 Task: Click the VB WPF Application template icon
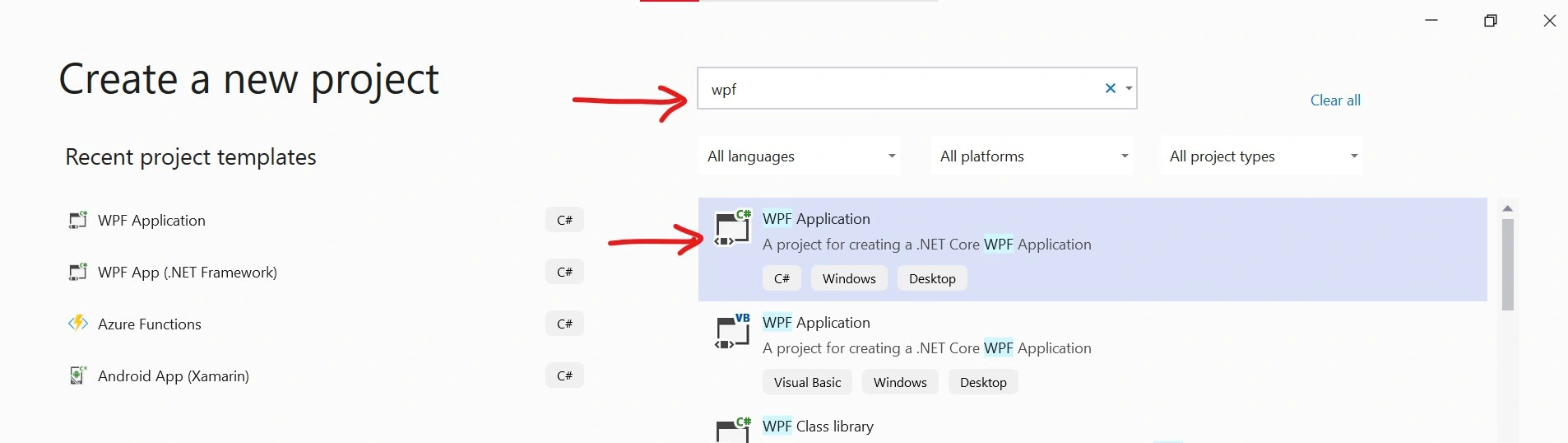coord(733,332)
